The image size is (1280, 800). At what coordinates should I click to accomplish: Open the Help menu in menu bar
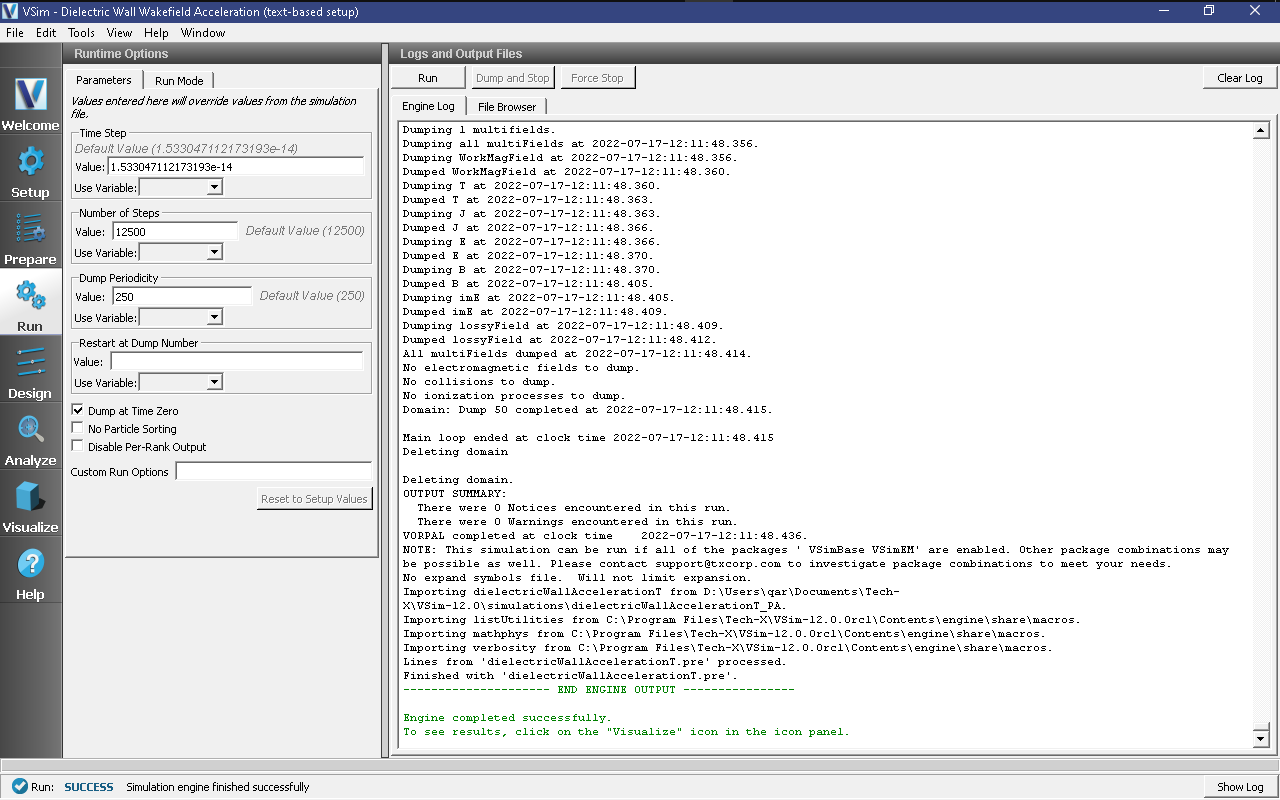tap(156, 33)
